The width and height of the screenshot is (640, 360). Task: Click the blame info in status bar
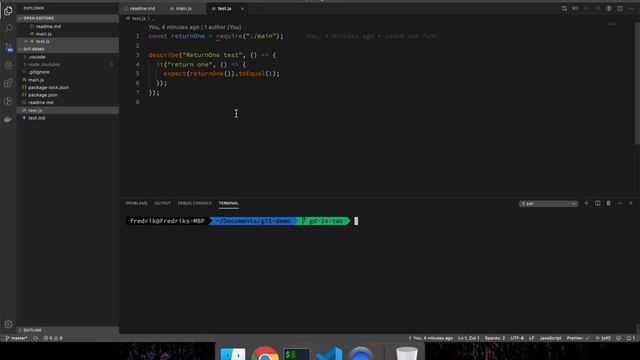pyautogui.click(x=431, y=338)
